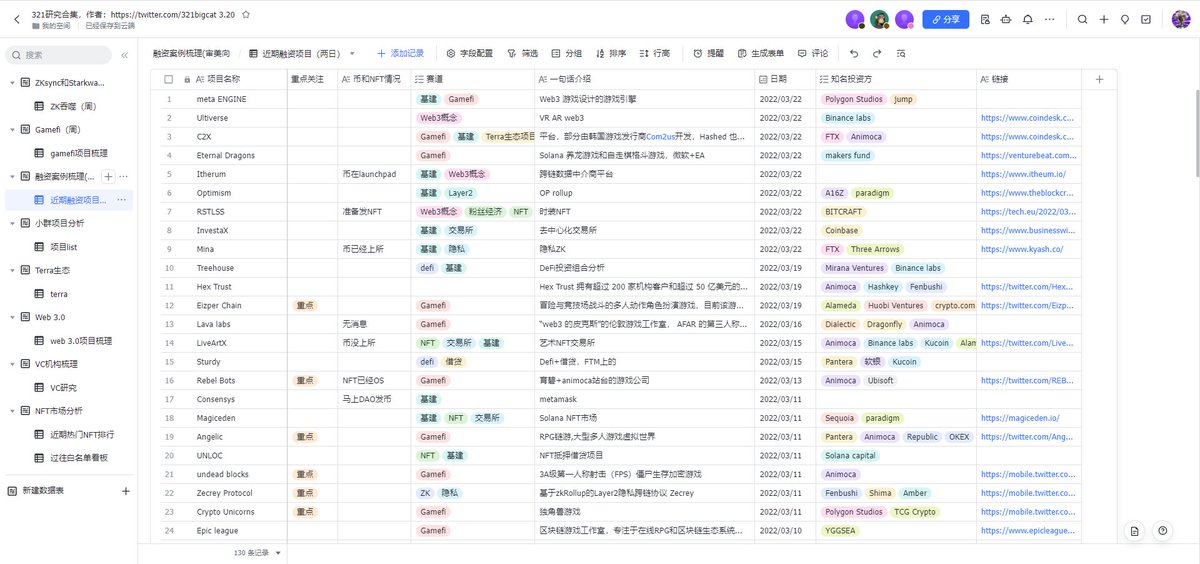Collapse the 小群项目分析 tree group
The width and height of the screenshot is (1200, 564).
[11, 223]
